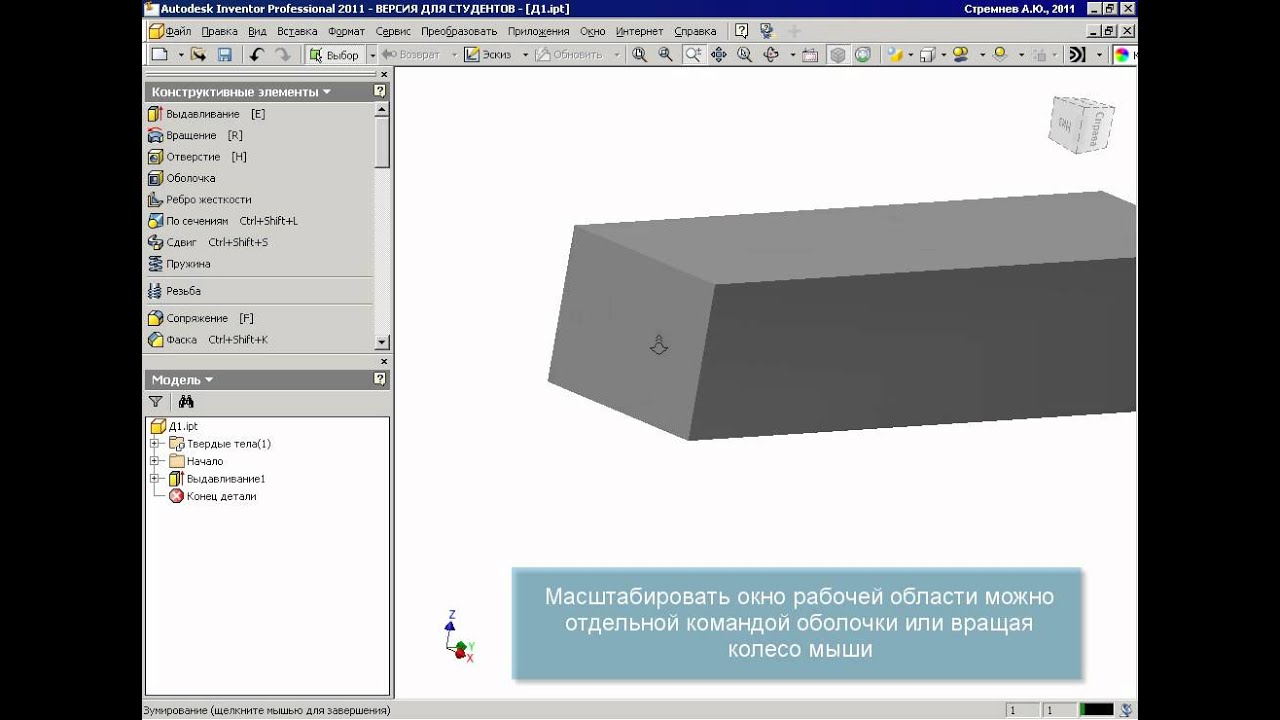Click scroll down arrow in features panel
1280x720 pixels.
click(x=382, y=342)
